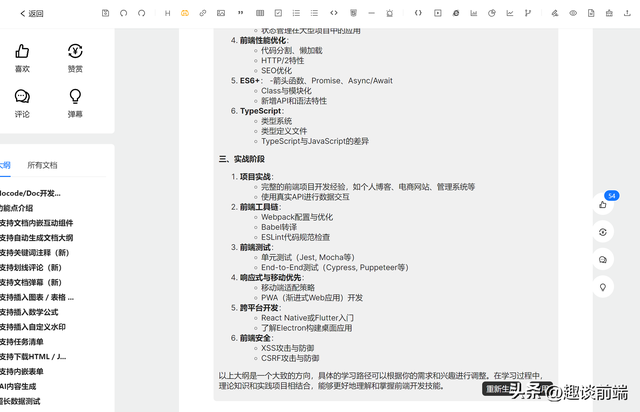Jump to outline item 支持任务清单

(x=22, y=342)
